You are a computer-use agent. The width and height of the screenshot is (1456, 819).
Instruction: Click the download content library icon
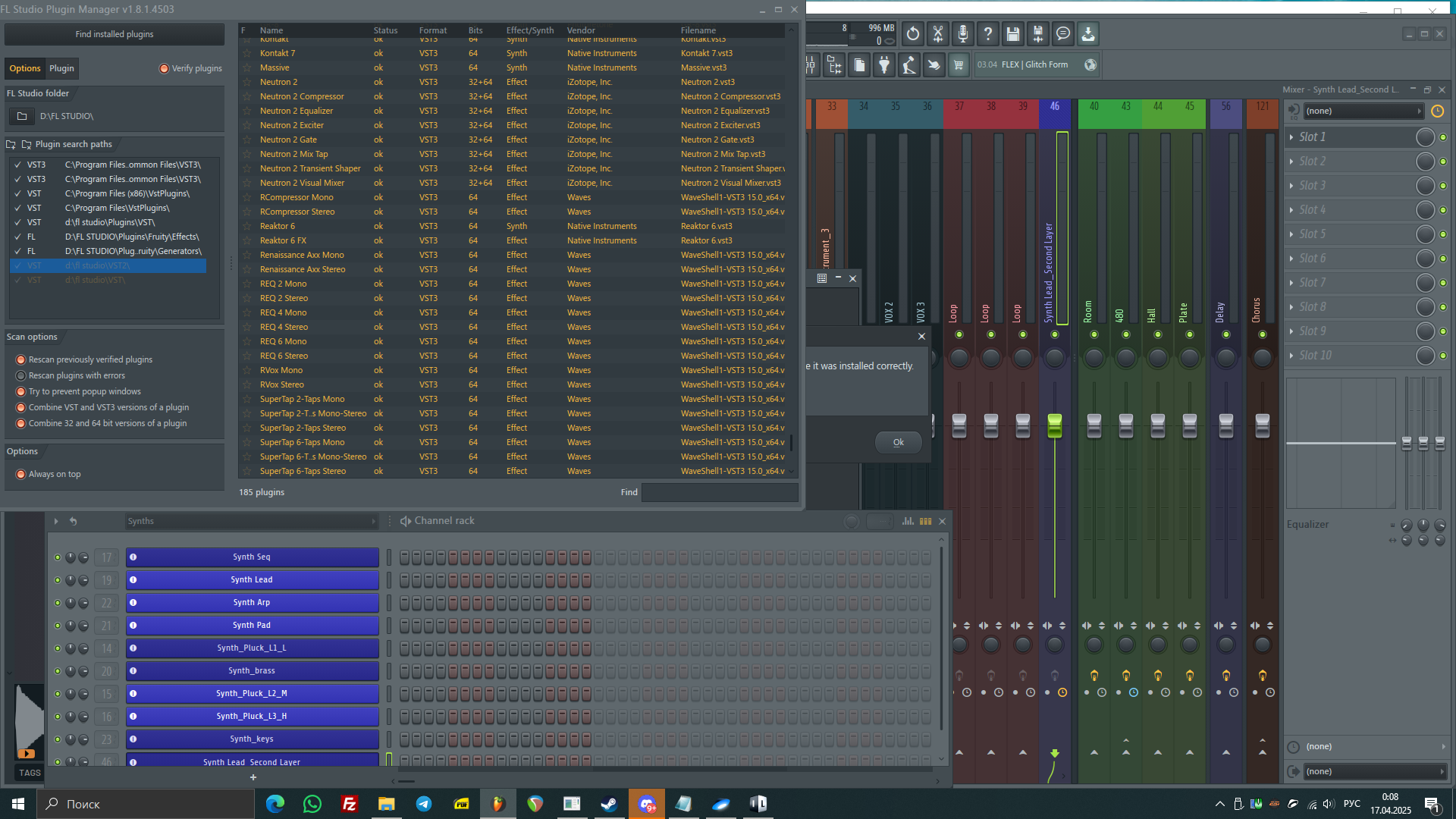click(1088, 33)
